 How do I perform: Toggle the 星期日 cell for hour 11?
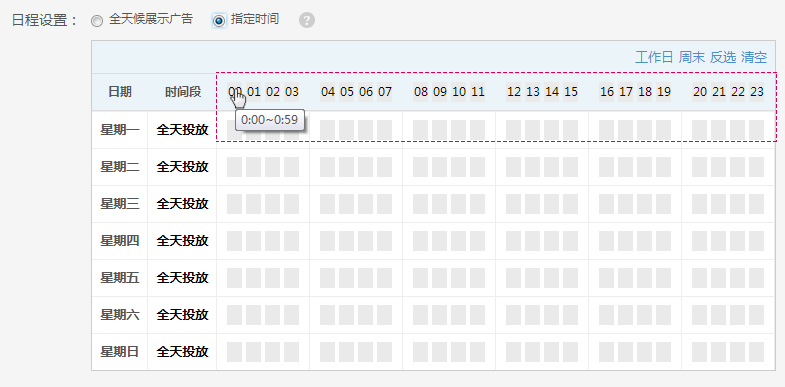click(478, 352)
